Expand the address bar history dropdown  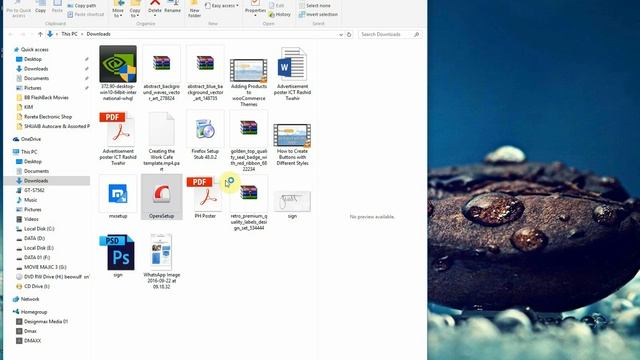(341, 35)
